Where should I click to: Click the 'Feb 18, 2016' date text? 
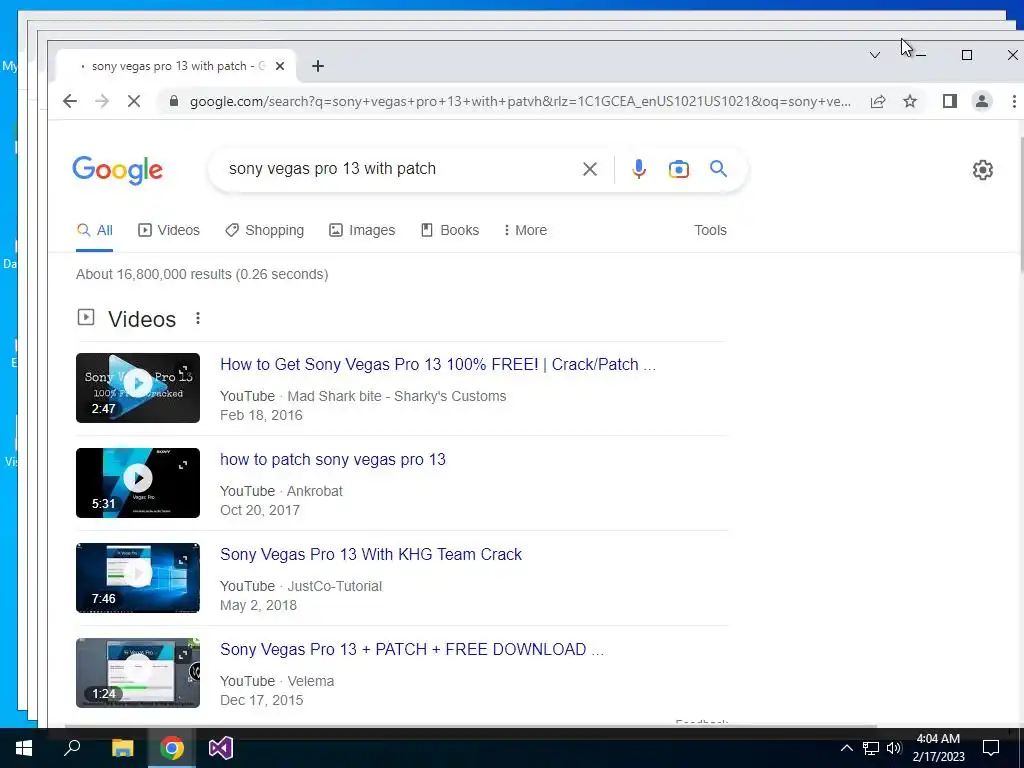coord(261,415)
